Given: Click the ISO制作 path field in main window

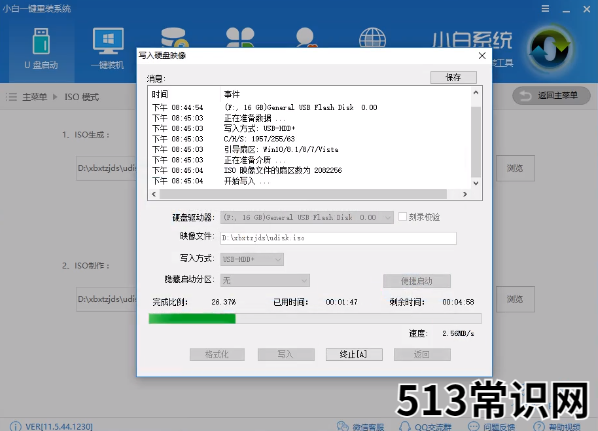Looking at the screenshot, I should click(x=106, y=299).
